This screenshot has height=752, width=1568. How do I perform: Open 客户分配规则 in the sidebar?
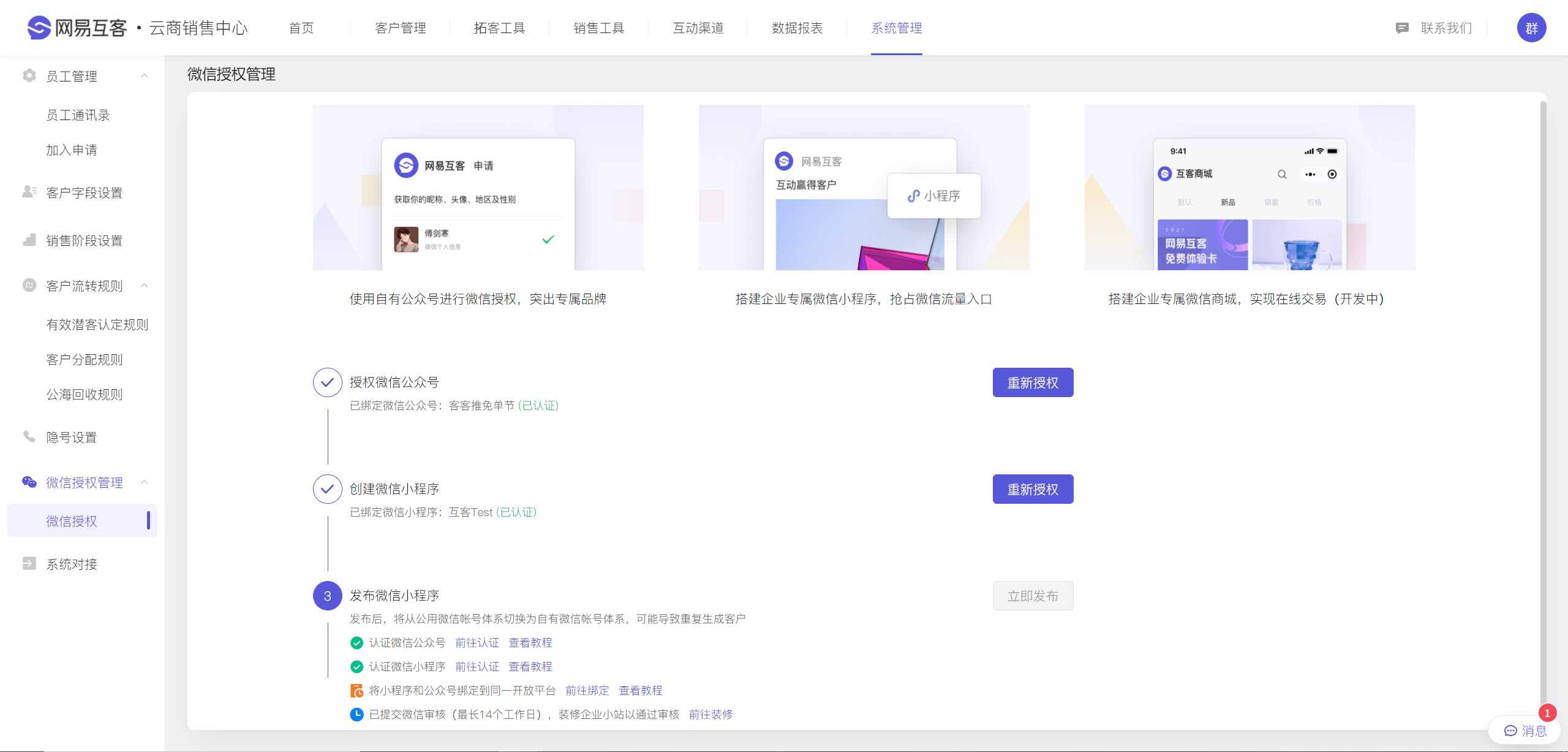[85, 360]
